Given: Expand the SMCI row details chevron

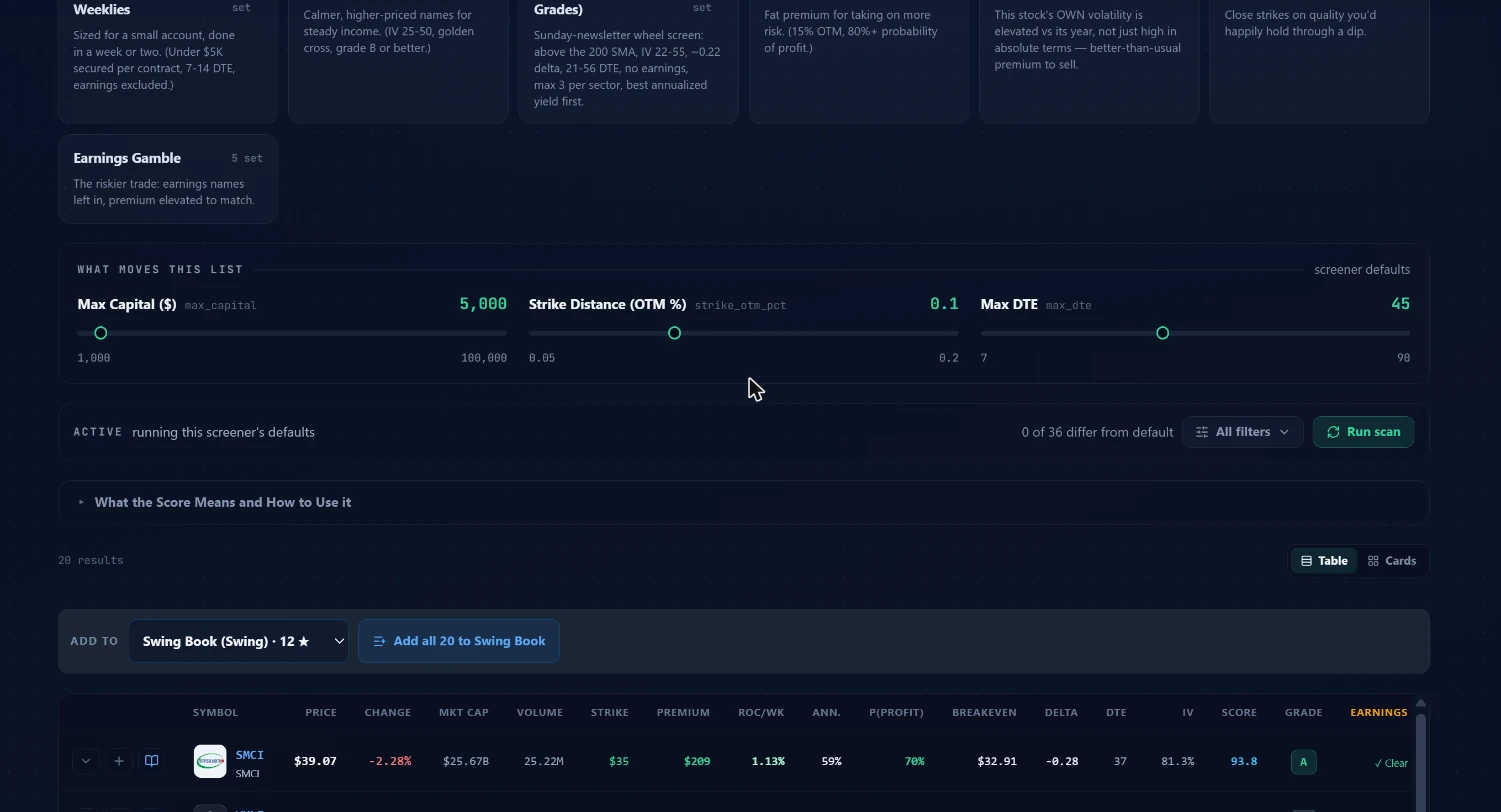Looking at the screenshot, I should tap(86, 761).
